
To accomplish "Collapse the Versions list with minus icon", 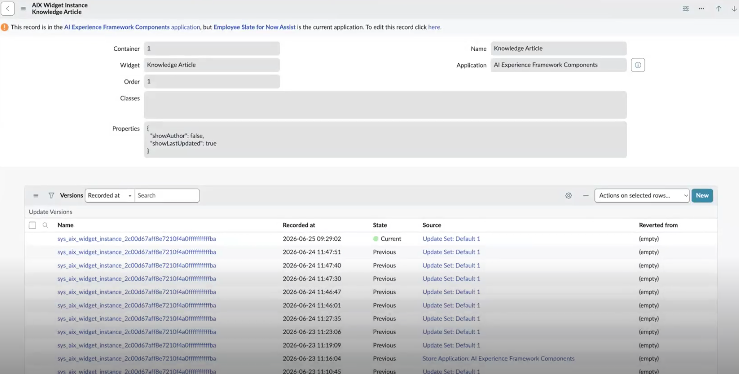I will pyautogui.click(x=585, y=195).
